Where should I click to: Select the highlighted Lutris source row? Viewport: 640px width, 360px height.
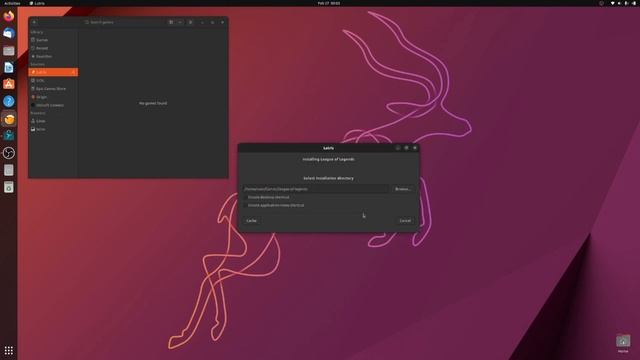coord(53,72)
